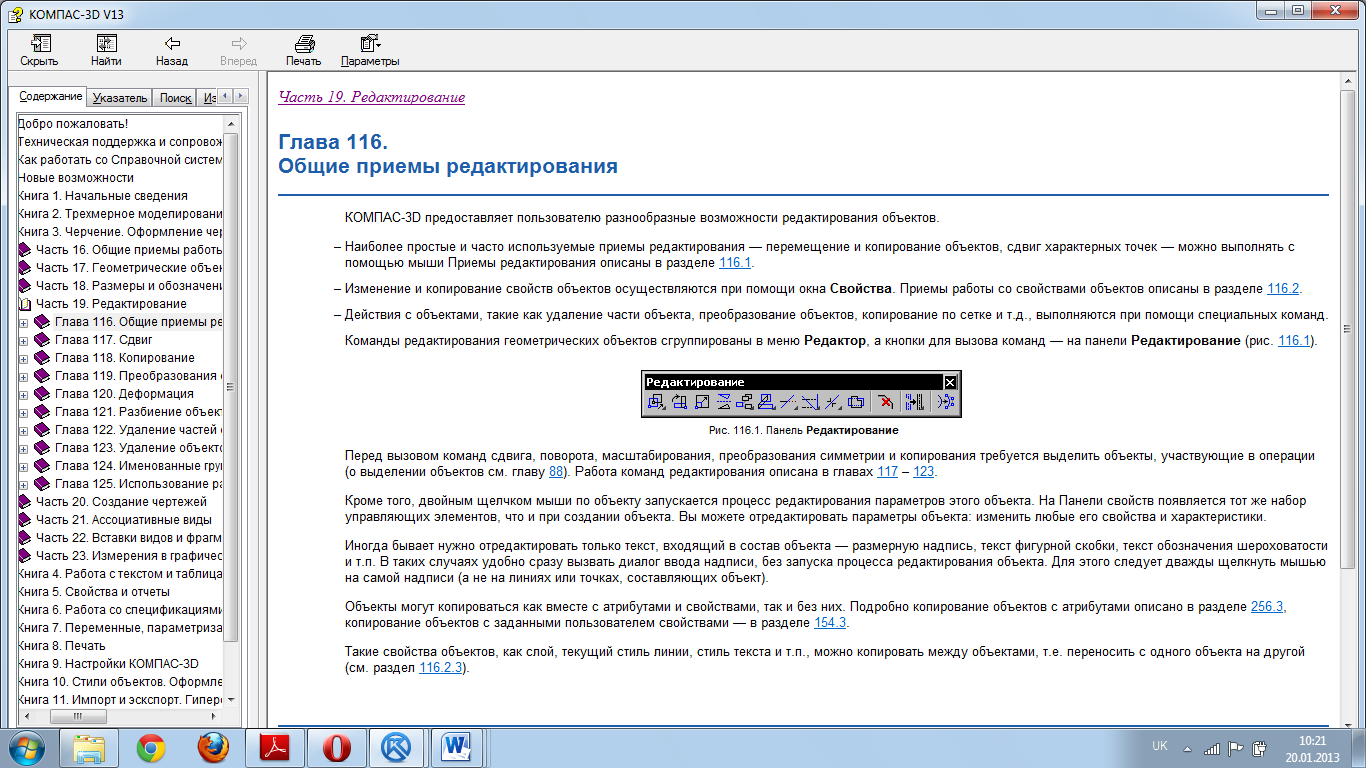
Task: Click the contents tree scroll-down arrow
Action: pyautogui.click(x=230, y=700)
